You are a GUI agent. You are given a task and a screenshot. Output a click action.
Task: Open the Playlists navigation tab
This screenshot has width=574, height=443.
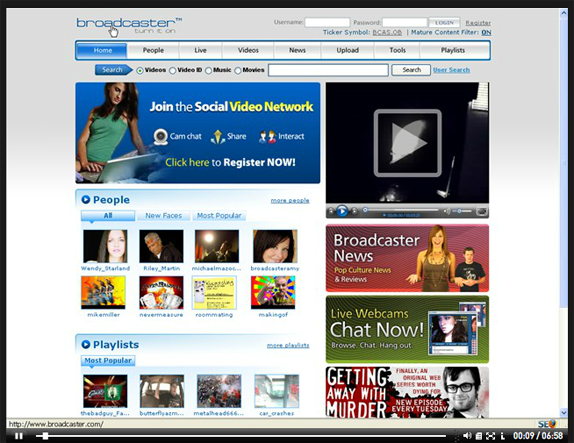453,51
